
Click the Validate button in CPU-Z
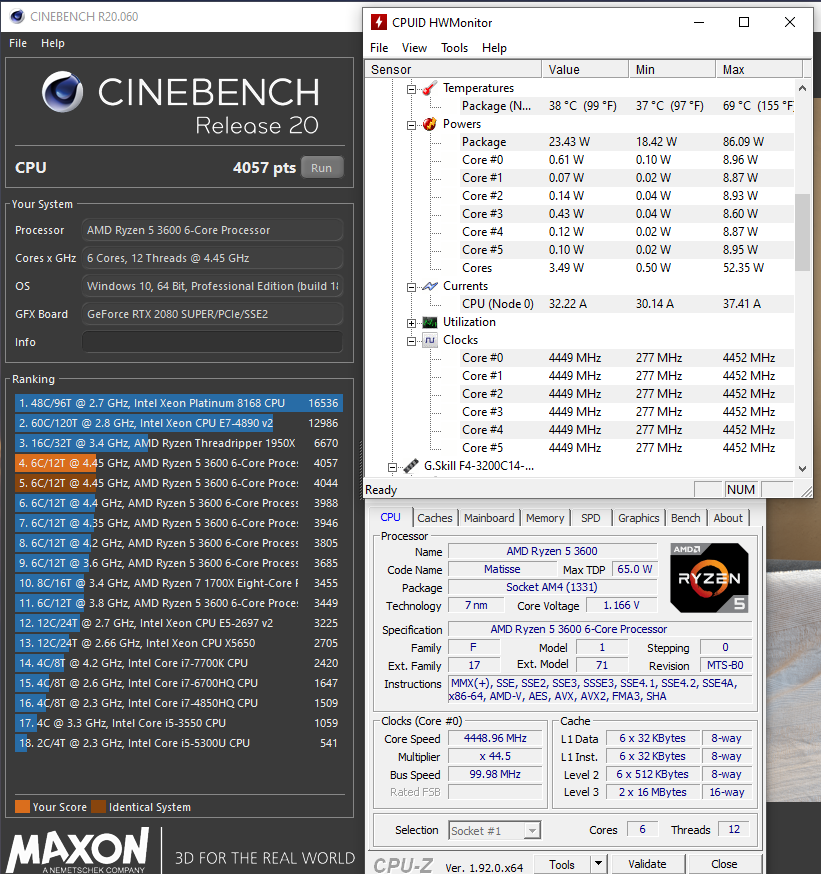click(x=647, y=864)
